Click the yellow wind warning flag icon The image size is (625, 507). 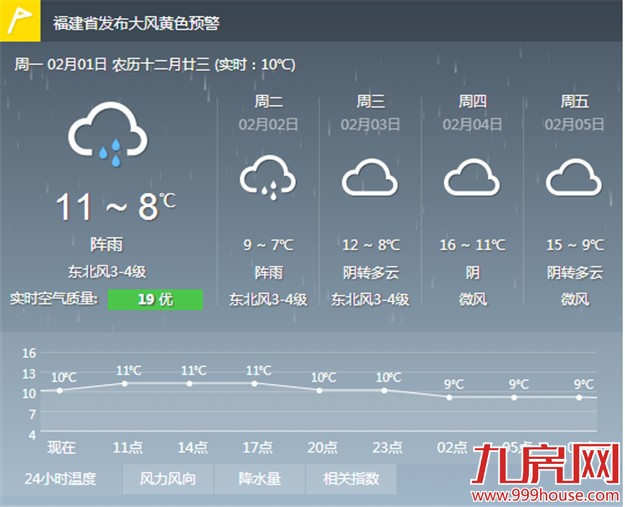tap(20, 20)
